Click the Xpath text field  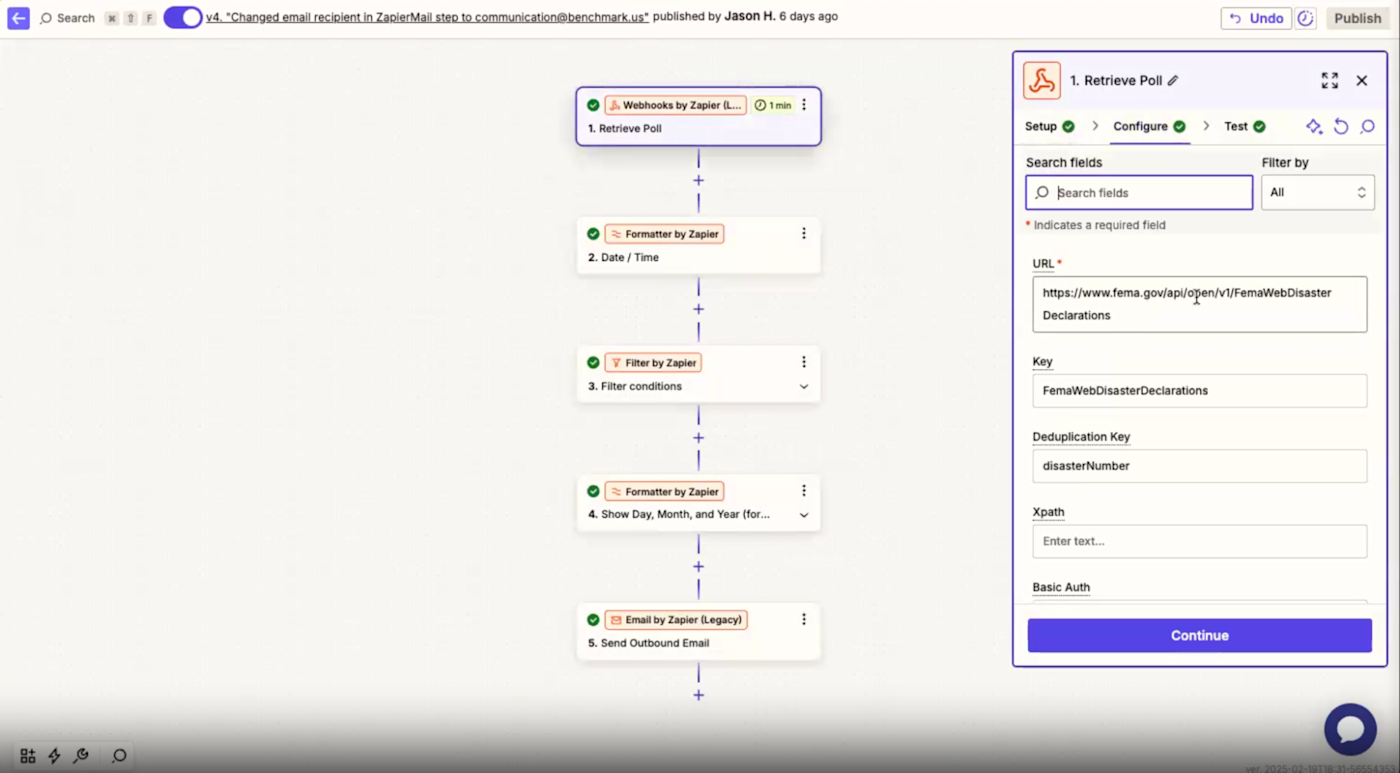coord(1199,541)
